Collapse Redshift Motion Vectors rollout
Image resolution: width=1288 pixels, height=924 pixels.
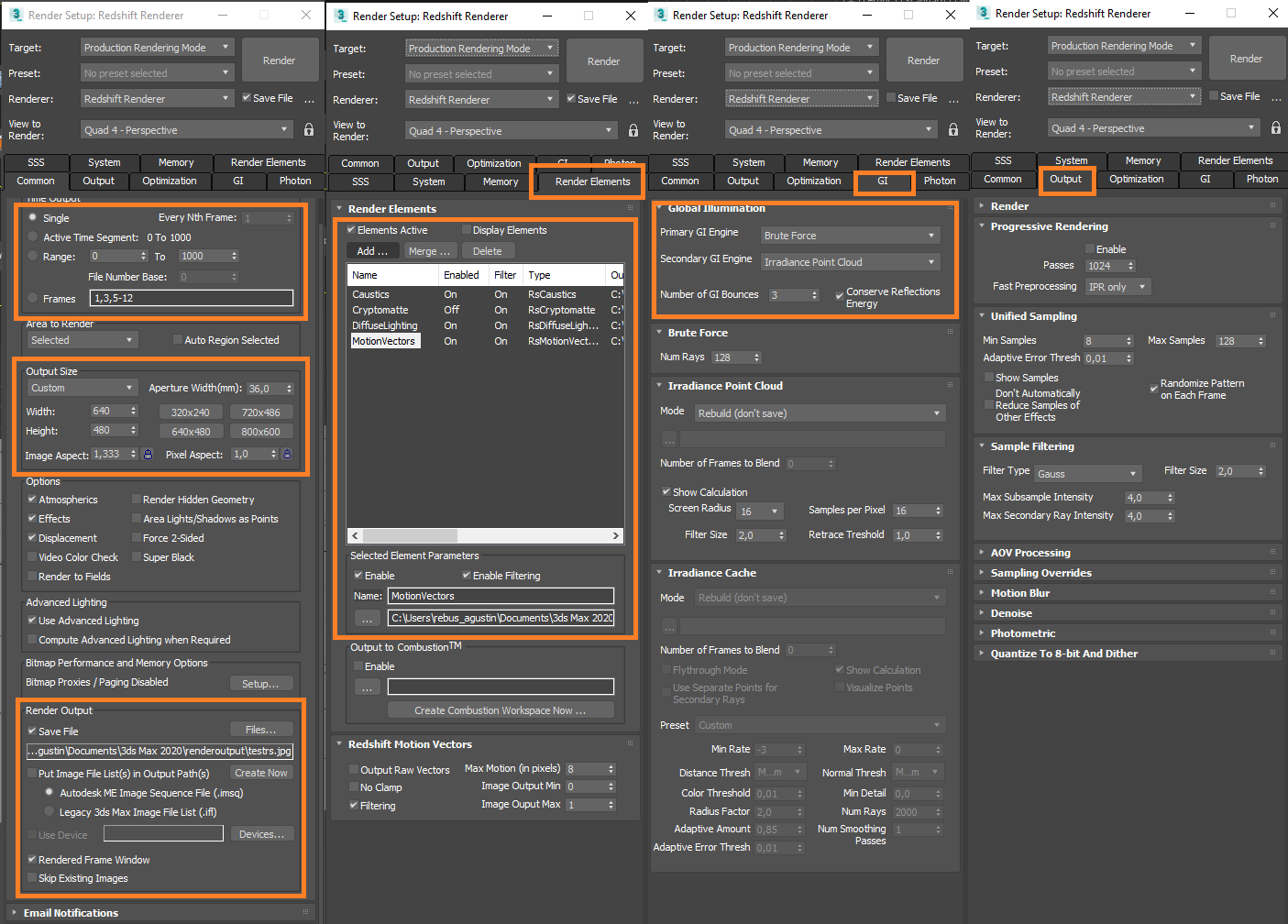point(410,744)
